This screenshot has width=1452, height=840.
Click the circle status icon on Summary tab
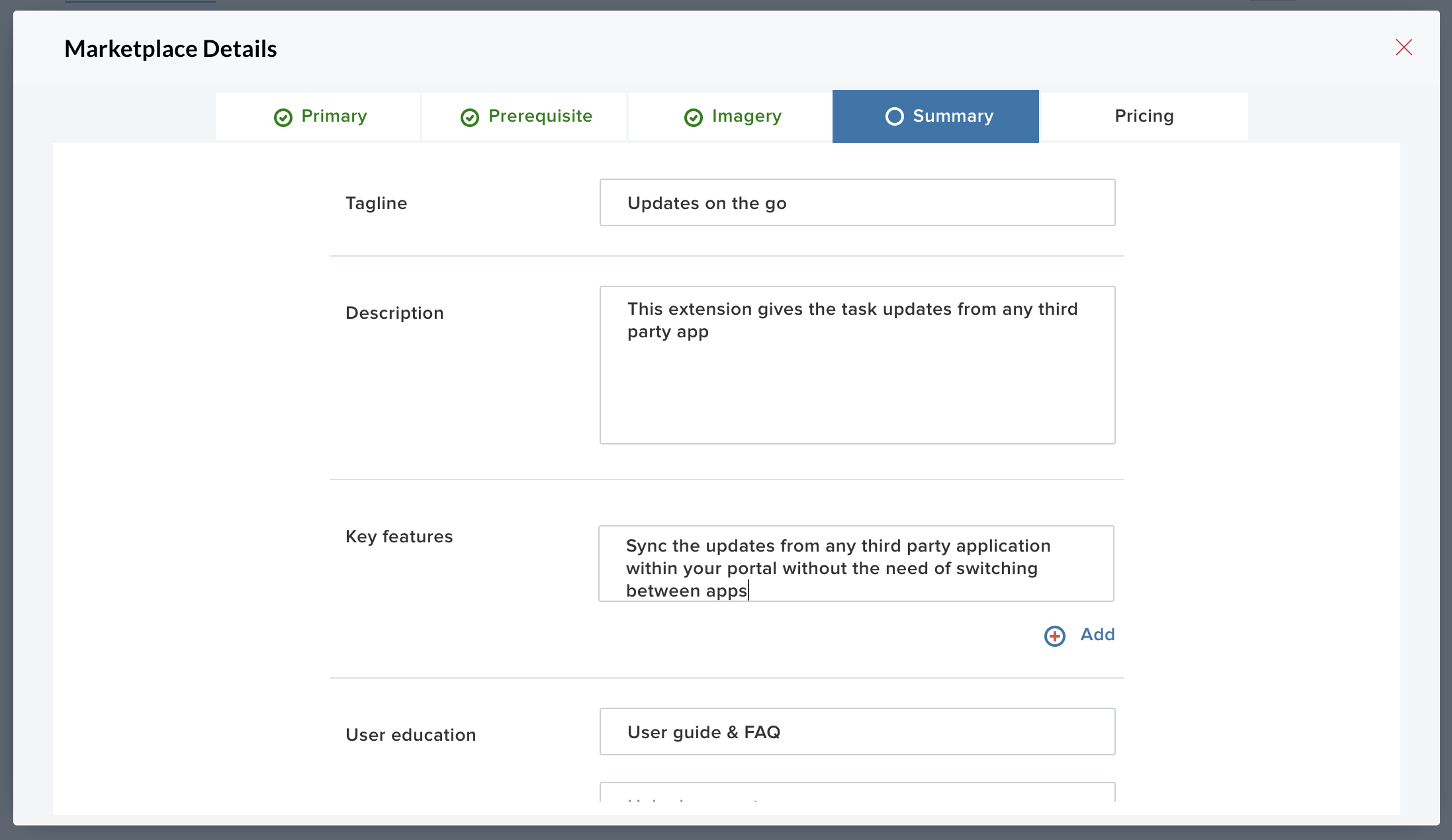pyautogui.click(x=895, y=116)
